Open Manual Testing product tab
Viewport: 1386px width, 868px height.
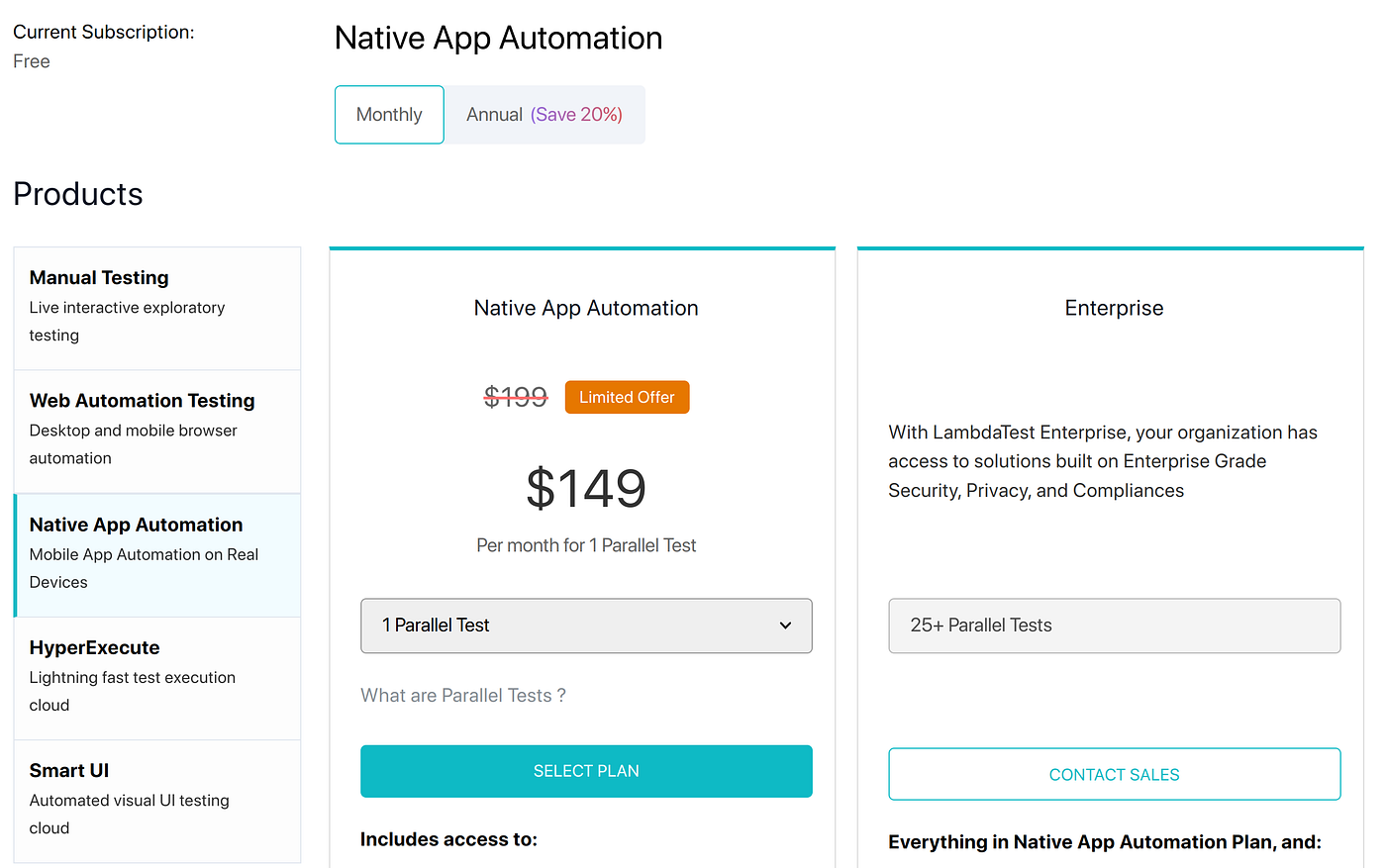[x=157, y=308]
